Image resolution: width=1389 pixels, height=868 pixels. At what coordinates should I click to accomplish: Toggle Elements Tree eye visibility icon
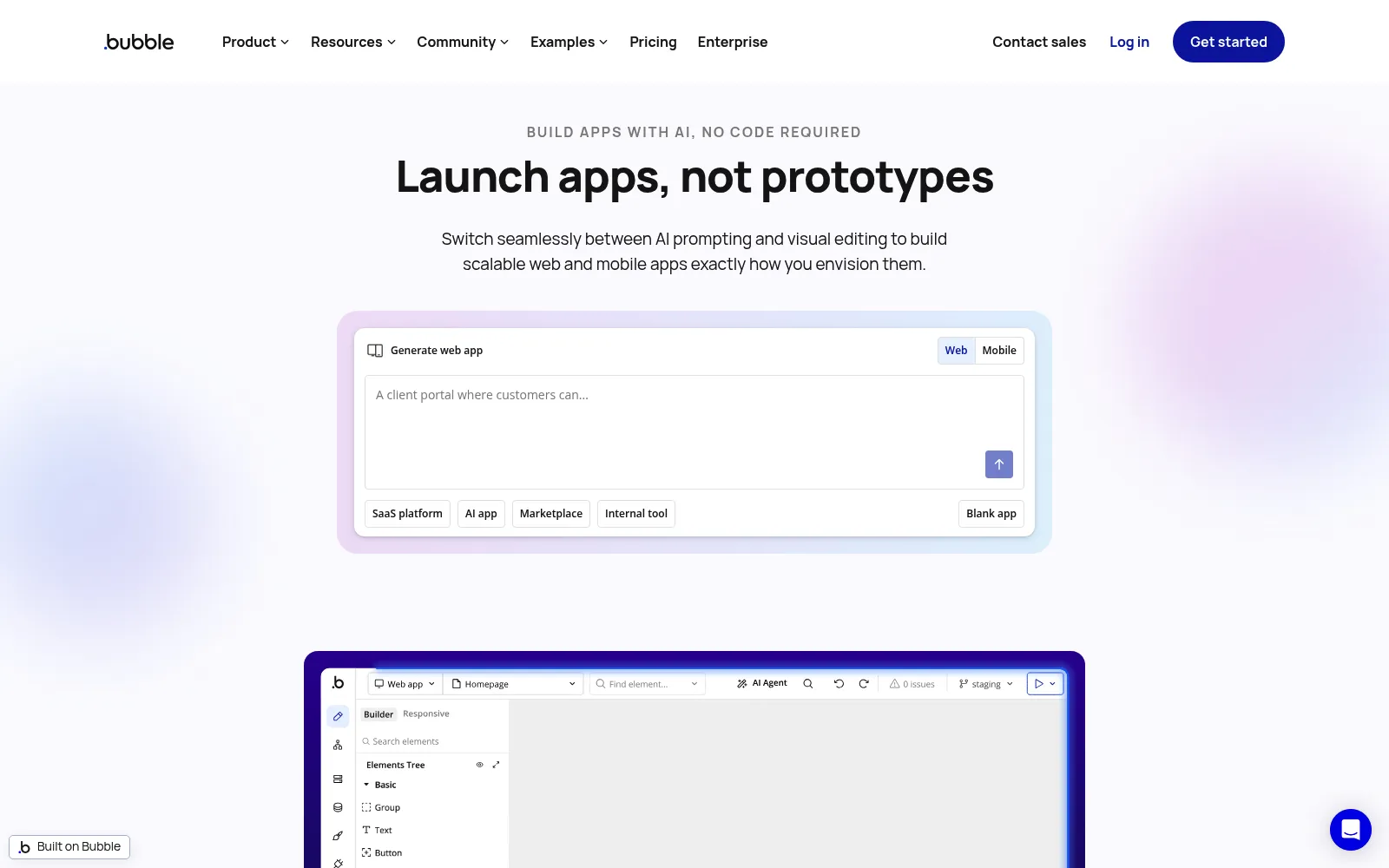[479, 765]
